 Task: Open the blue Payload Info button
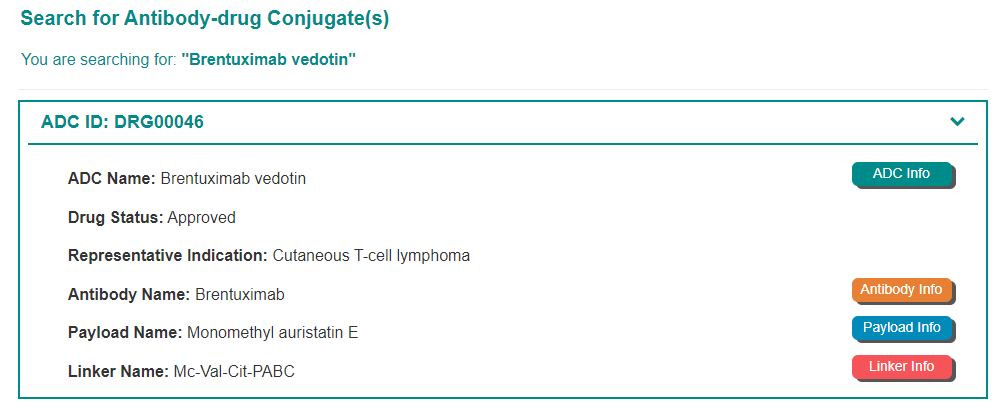902,328
